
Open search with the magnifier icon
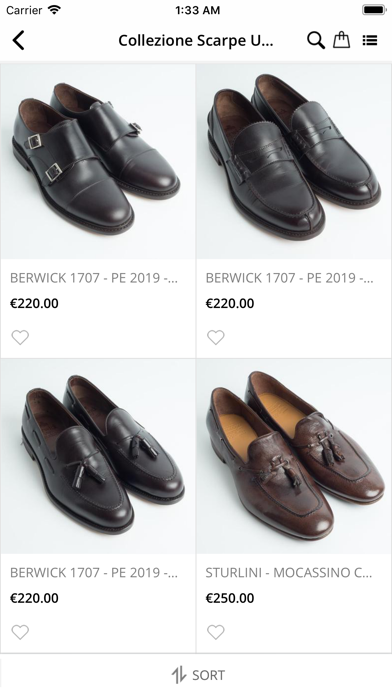(316, 40)
